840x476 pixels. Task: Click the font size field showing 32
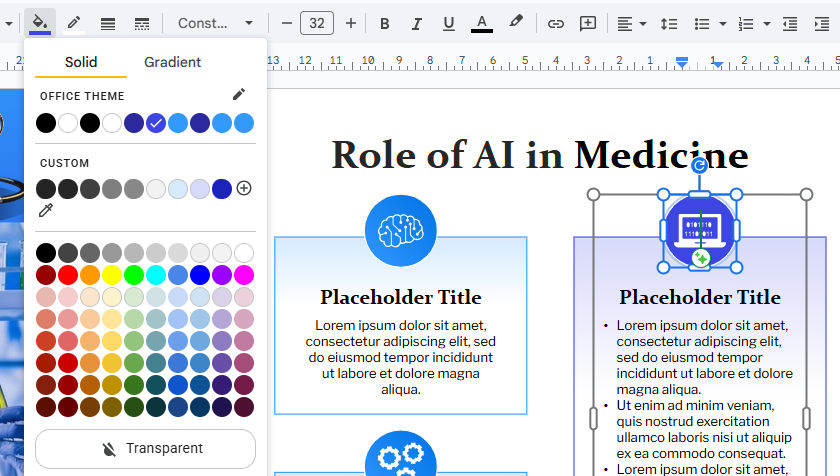click(x=317, y=24)
